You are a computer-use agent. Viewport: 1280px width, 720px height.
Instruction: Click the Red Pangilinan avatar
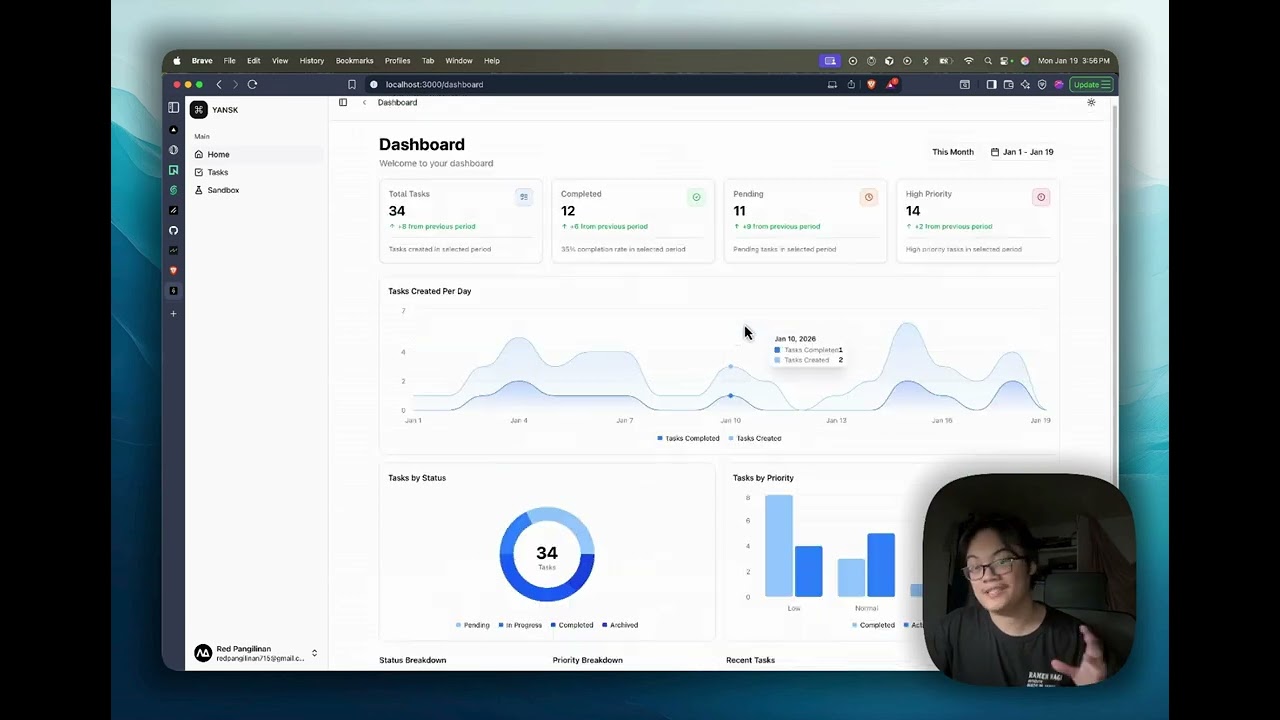(x=203, y=653)
